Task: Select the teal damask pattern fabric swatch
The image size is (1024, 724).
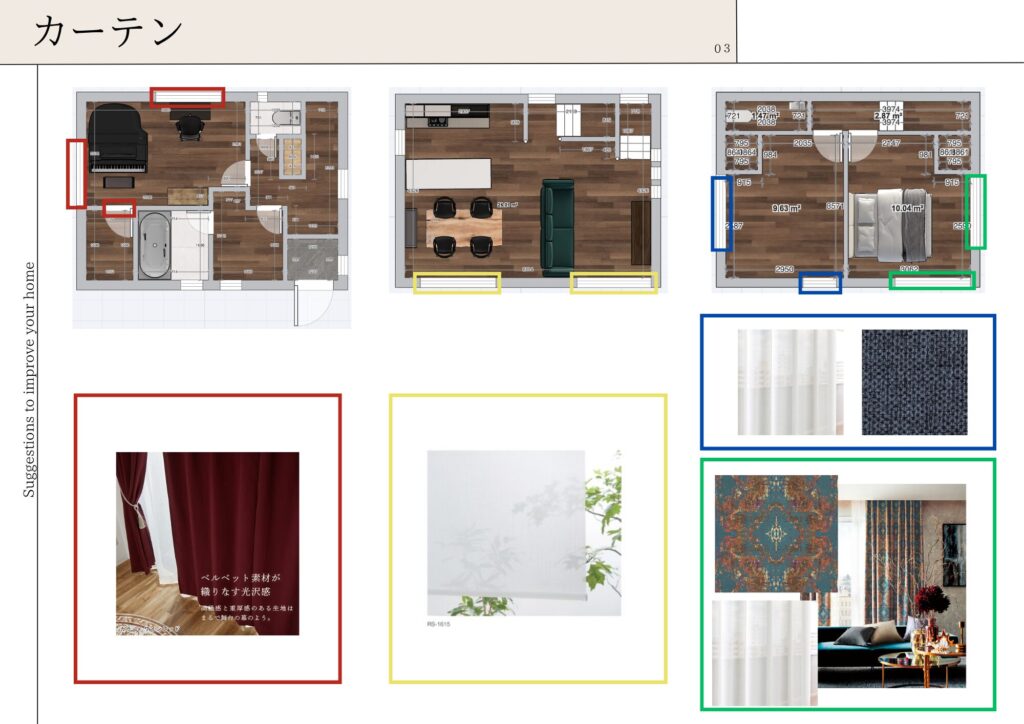Action: (776, 533)
